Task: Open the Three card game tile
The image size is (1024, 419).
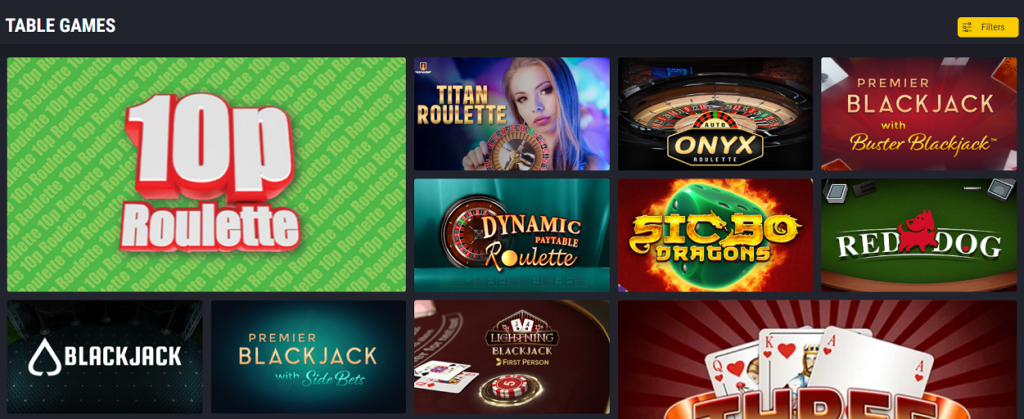Action: point(817,360)
